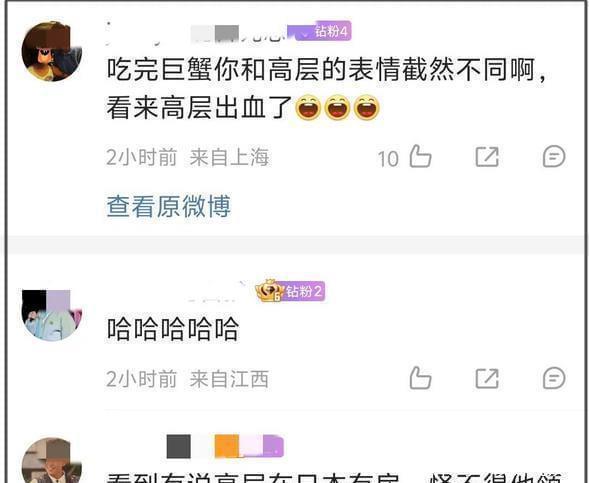
Task: Like the Shanghai comment with 10 likes
Action: pyautogui.click(x=420, y=156)
